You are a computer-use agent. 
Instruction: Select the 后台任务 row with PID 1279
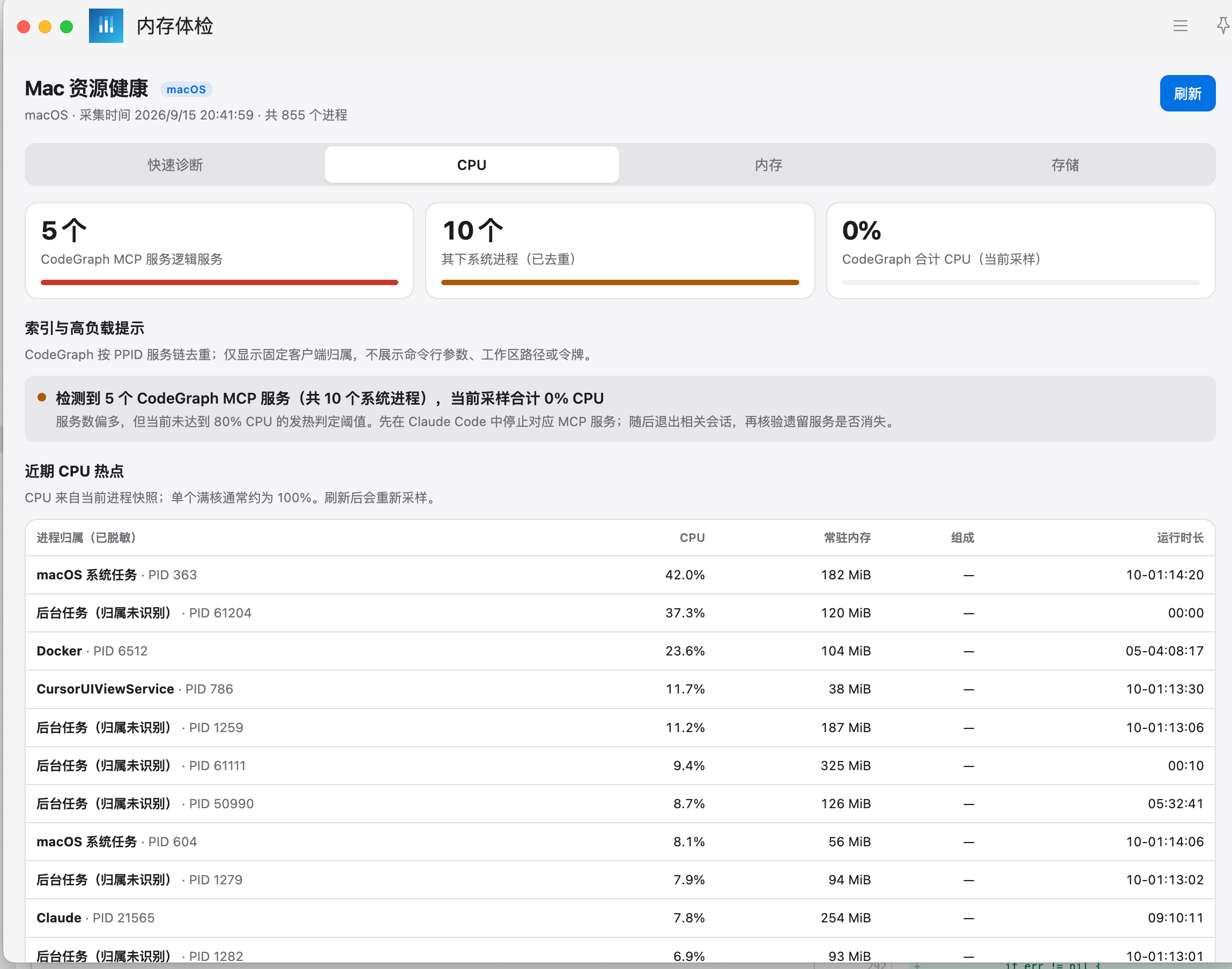point(620,879)
